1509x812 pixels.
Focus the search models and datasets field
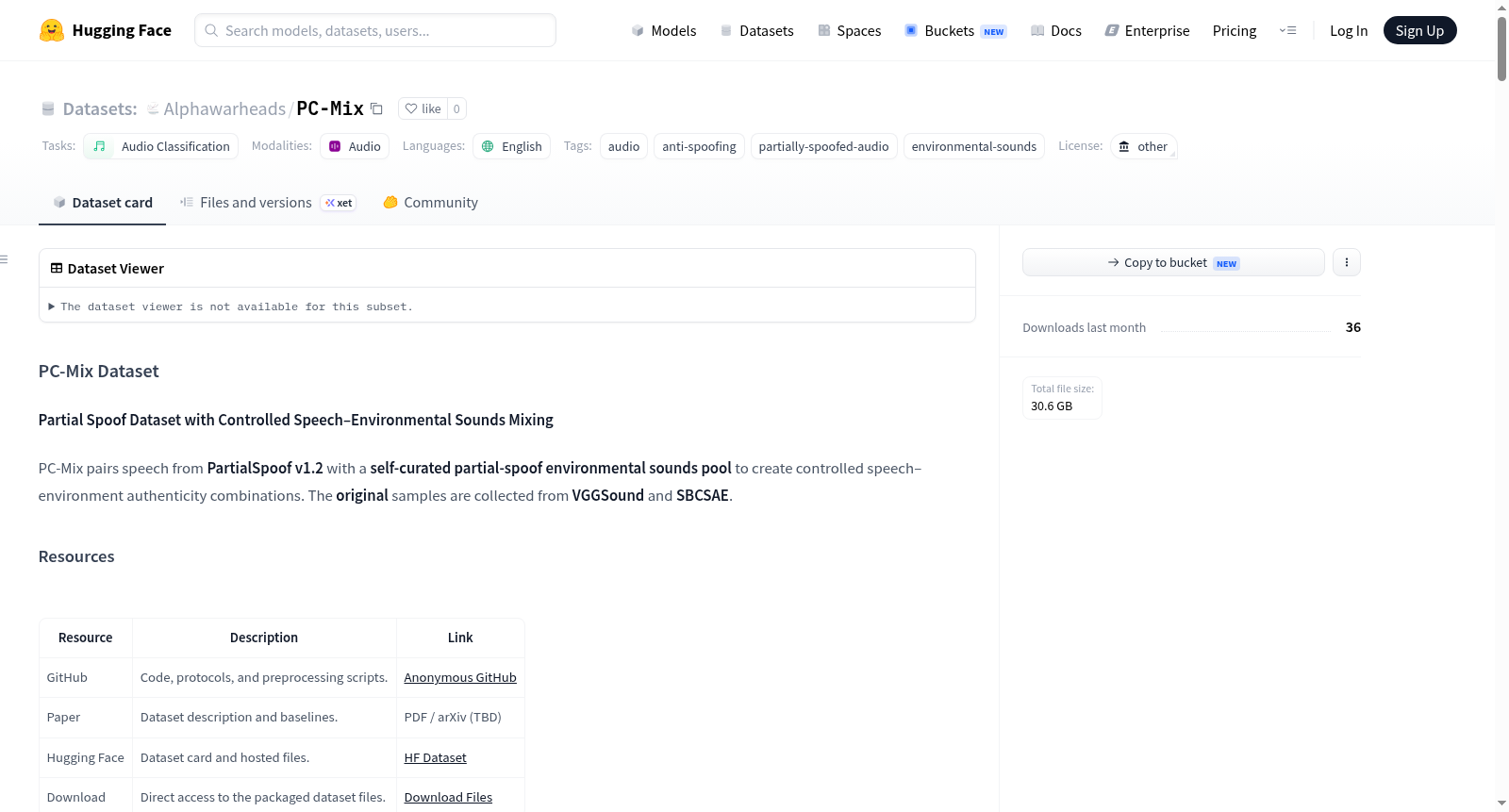(x=375, y=30)
